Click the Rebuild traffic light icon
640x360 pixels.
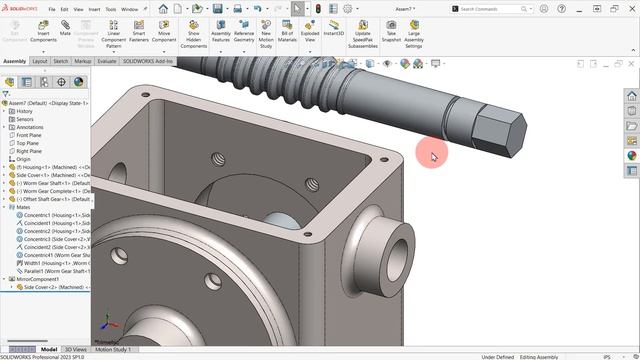(x=318, y=9)
